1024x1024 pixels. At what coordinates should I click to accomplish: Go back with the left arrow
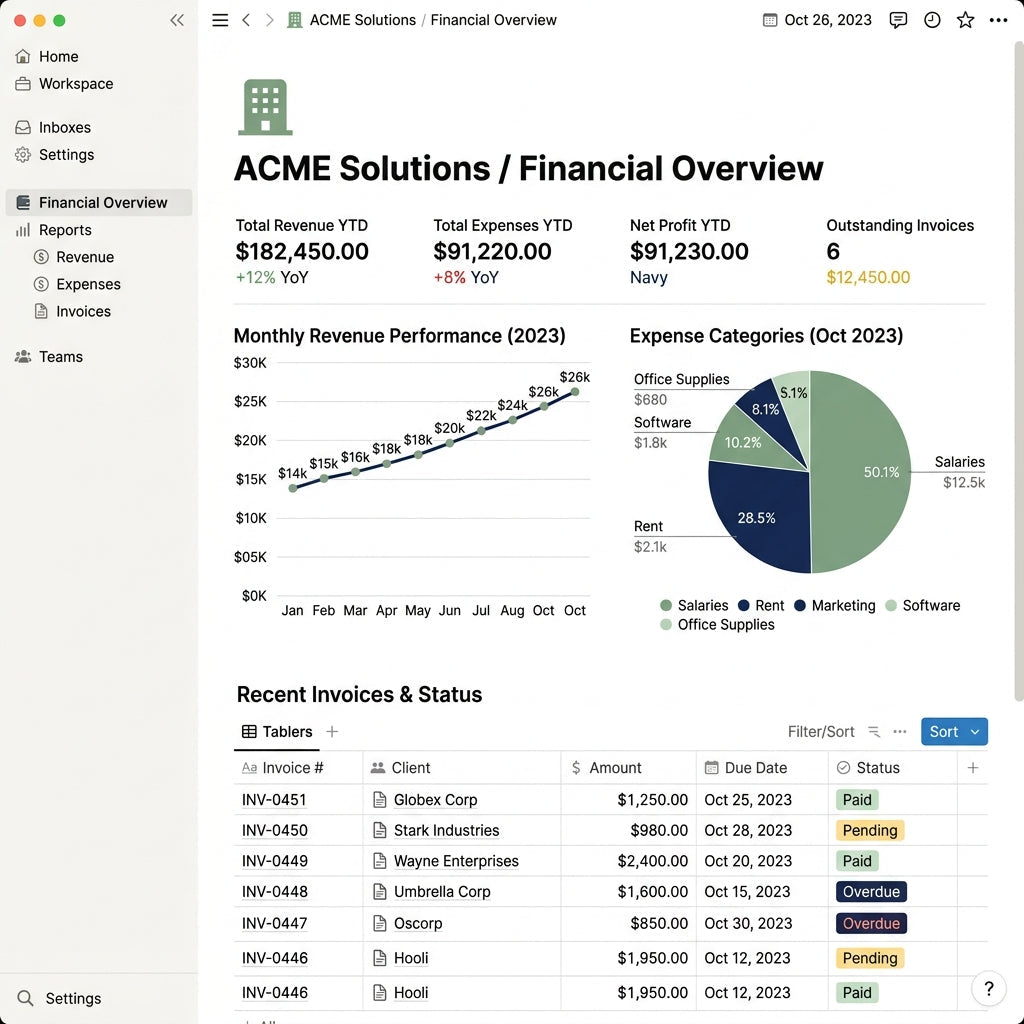(246, 20)
